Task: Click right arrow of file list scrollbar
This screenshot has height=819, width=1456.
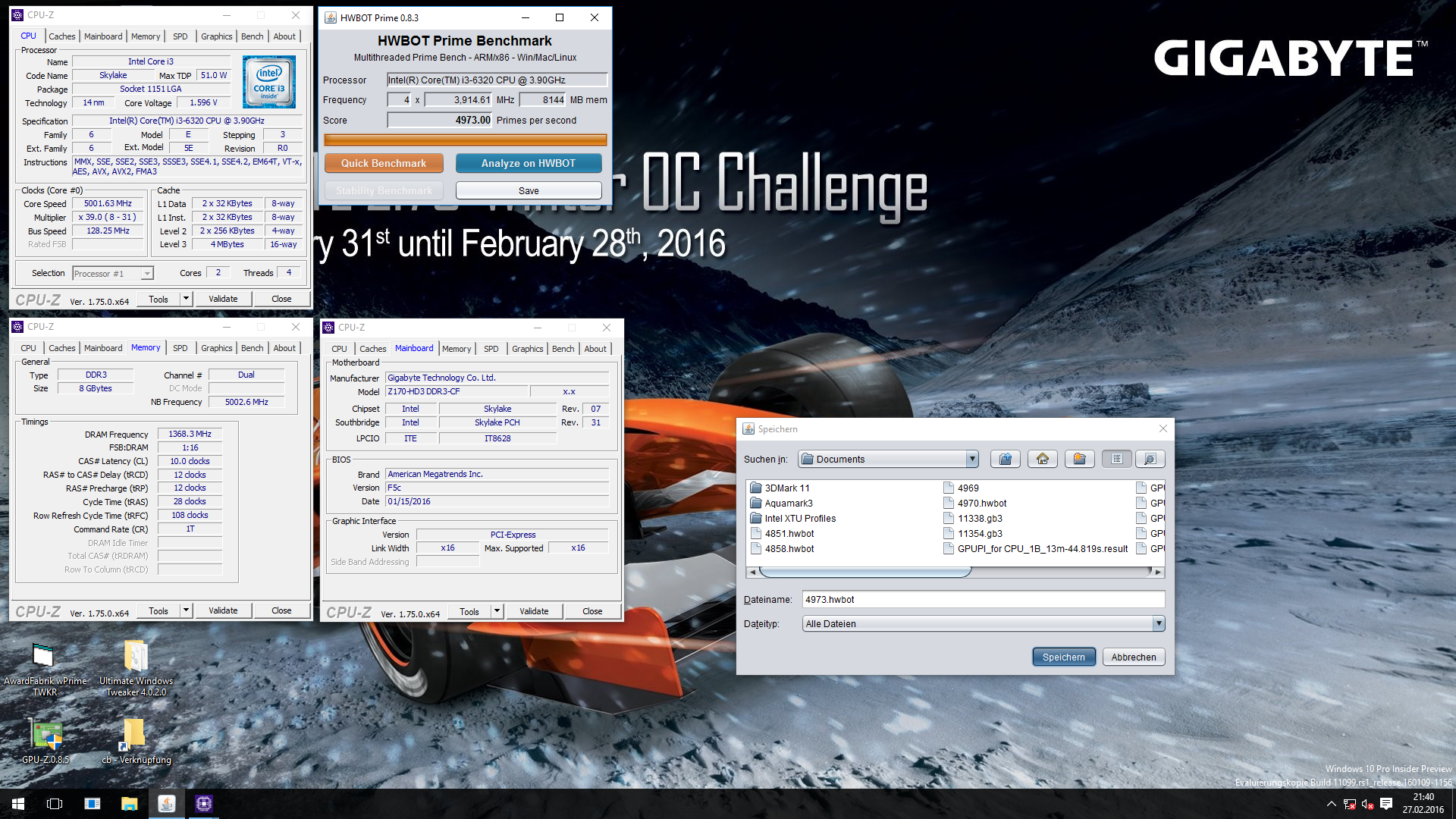Action: tap(1158, 572)
